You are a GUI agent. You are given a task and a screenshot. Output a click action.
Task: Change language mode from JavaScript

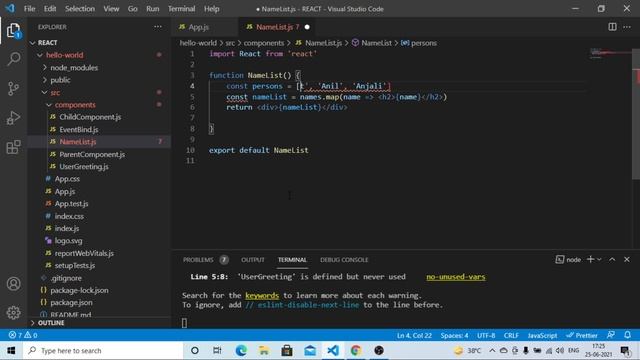coord(542,335)
